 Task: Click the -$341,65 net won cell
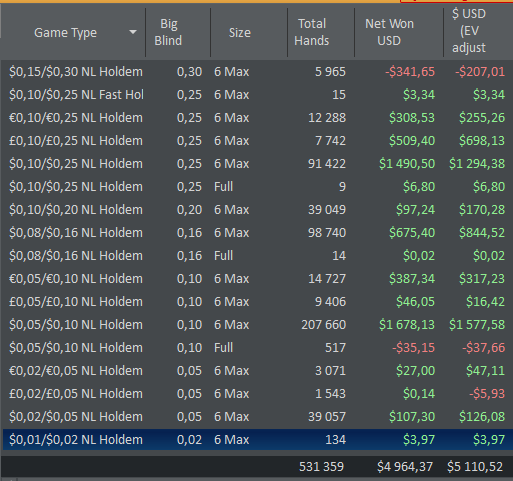[410, 72]
